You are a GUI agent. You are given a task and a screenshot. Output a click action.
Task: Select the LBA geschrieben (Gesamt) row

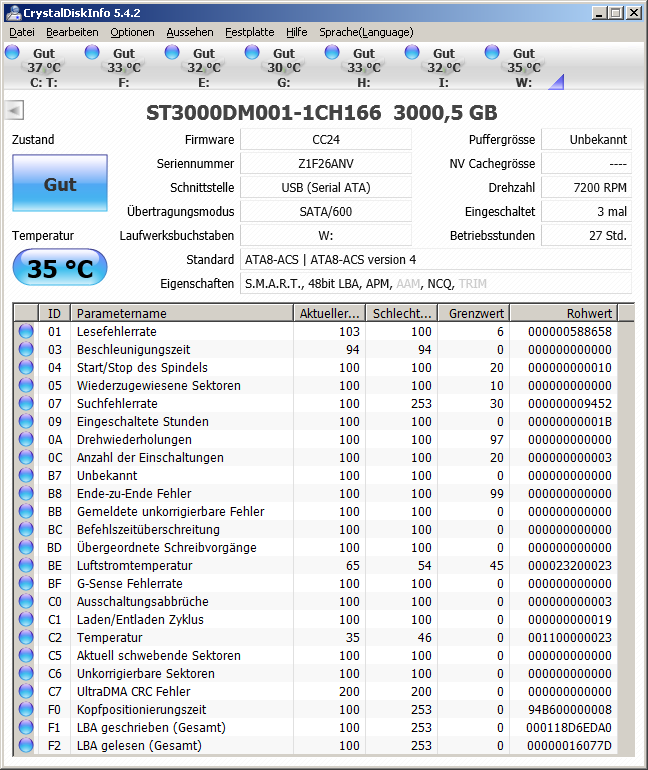tap(316, 727)
